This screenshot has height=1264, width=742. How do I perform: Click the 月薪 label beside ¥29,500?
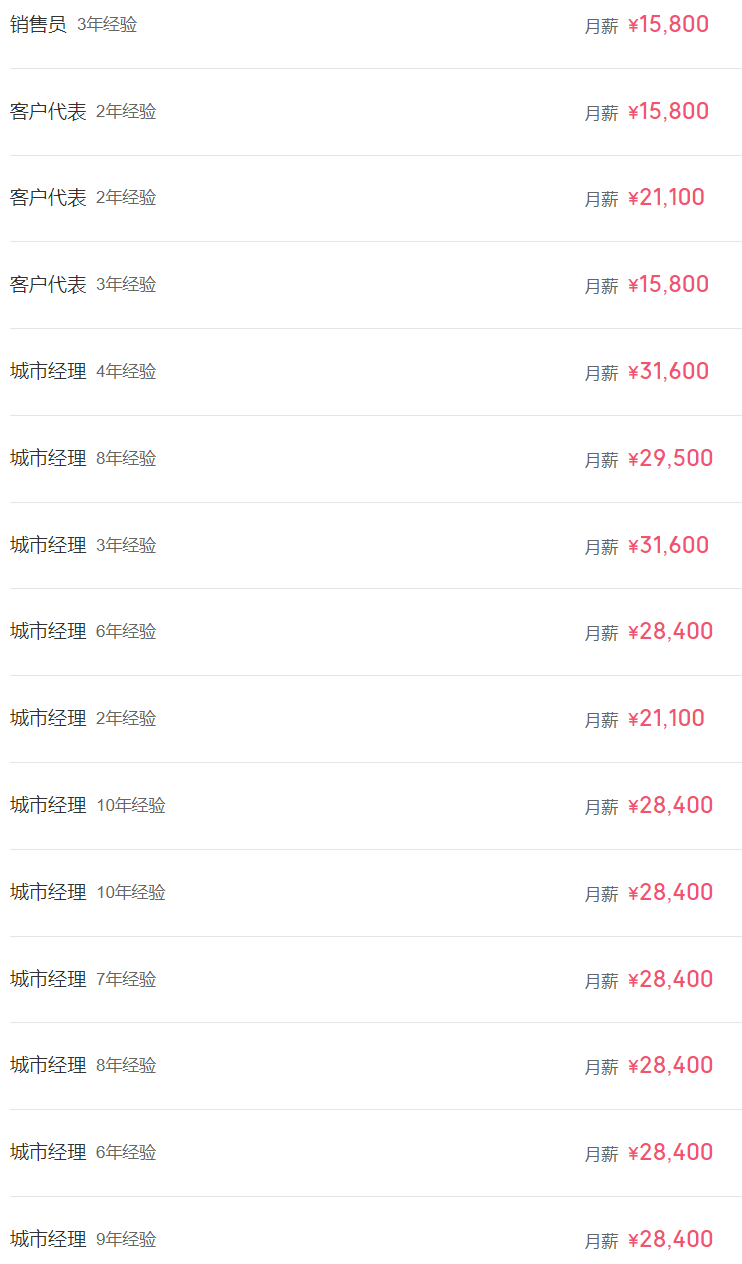pos(601,461)
